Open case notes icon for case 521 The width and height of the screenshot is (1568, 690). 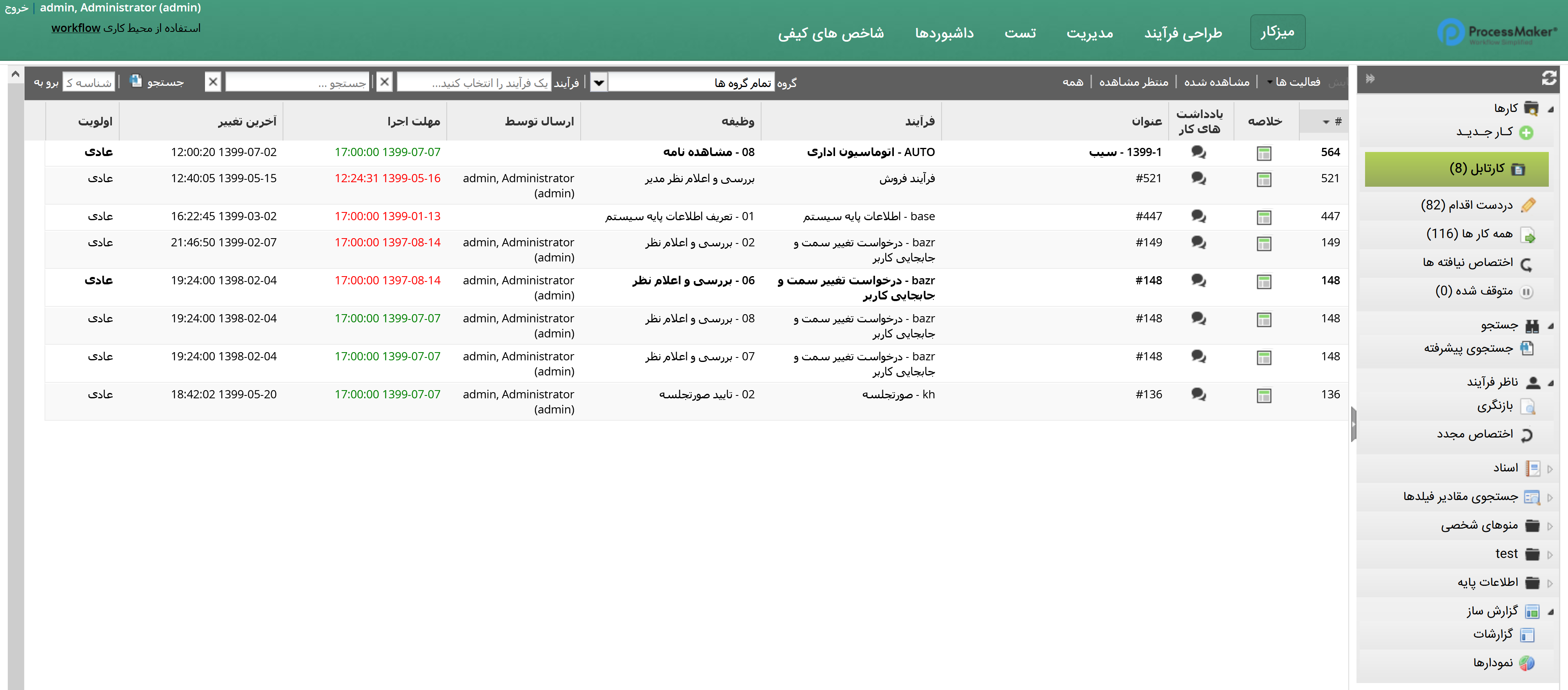point(1198,179)
